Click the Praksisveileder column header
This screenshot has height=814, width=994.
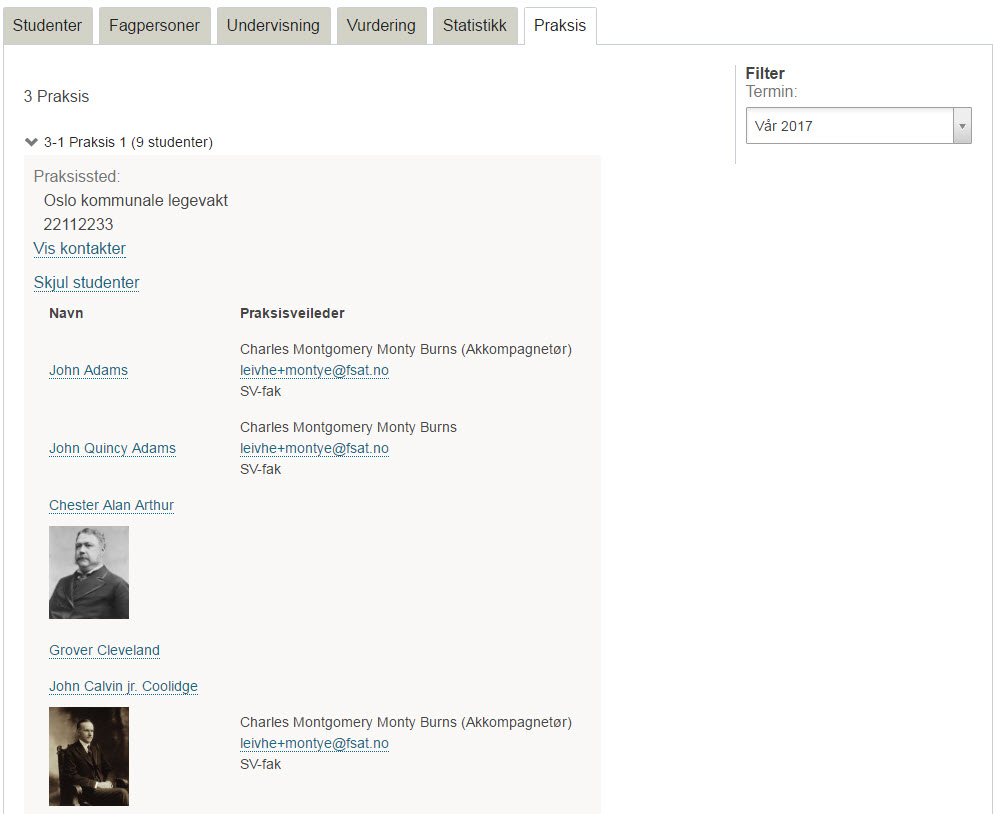[292, 313]
